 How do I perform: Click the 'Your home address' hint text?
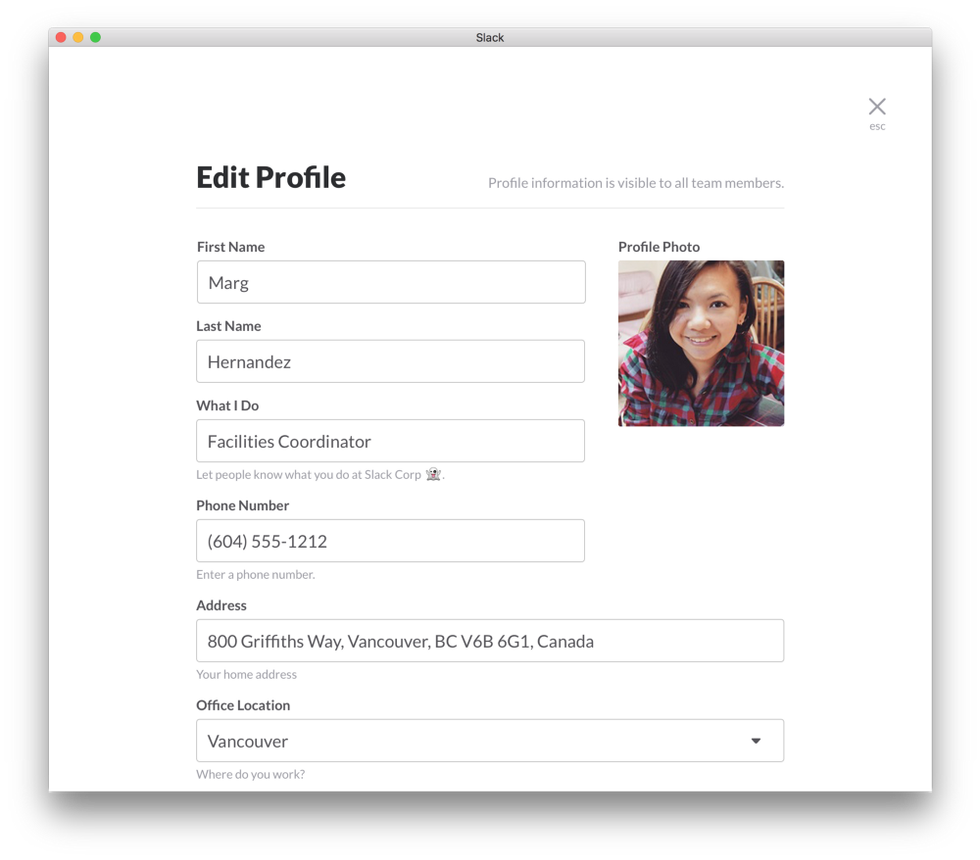click(246, 675)
